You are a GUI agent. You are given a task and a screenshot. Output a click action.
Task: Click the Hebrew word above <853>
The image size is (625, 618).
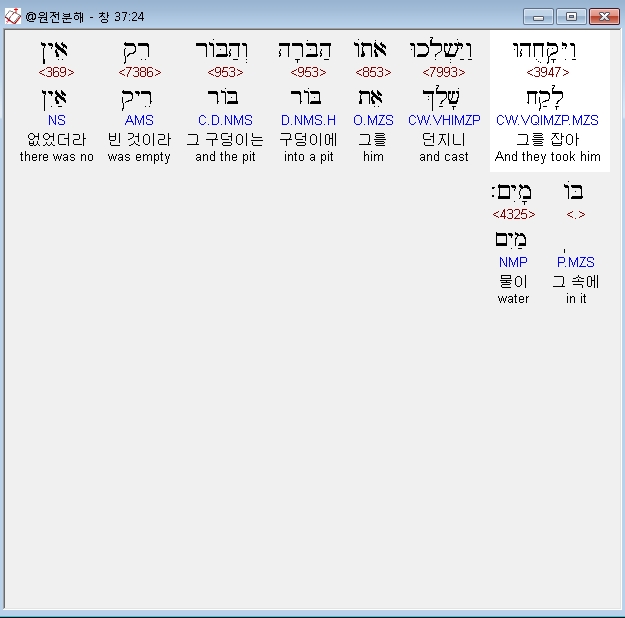tap(370, 49)
